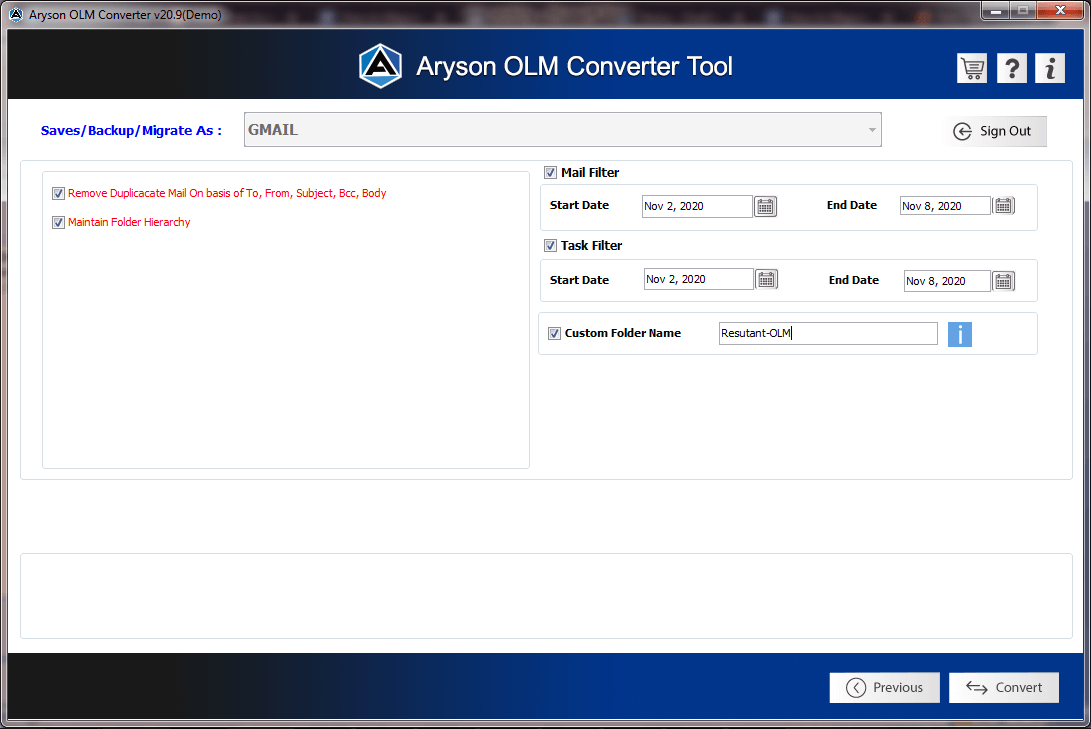Image resolution: width=1091 pixels, height=729 pixels.
Task: Uncheck Remove Duplicate Mail option
Action: 58,193
